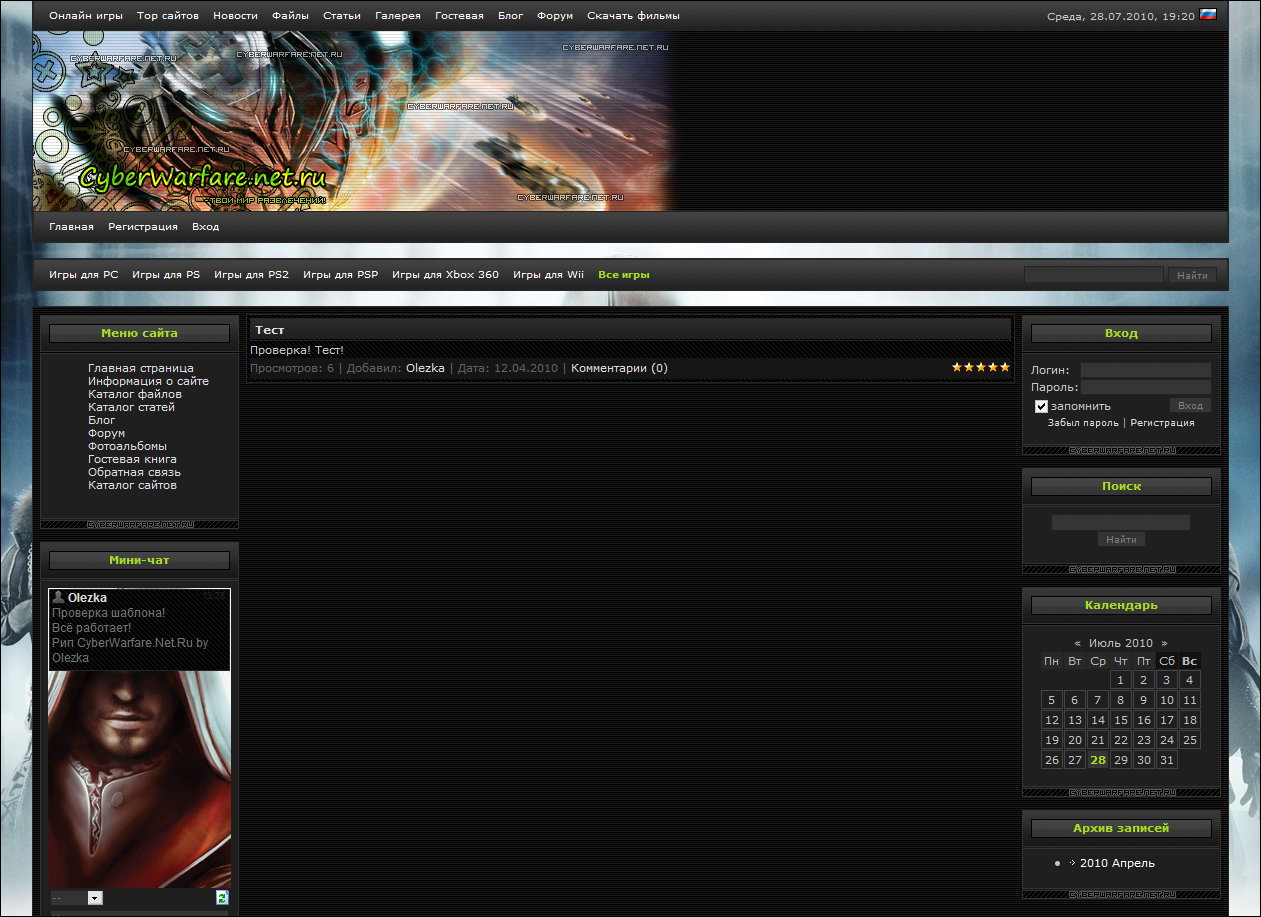
Task: Open the Тест post title
Action: 270,330
